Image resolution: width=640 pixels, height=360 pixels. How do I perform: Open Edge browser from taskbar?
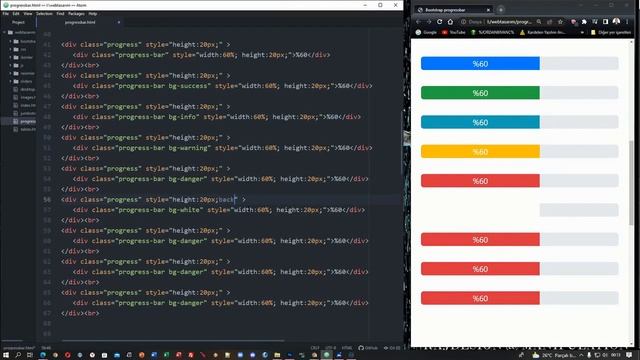tap(42, 355)
